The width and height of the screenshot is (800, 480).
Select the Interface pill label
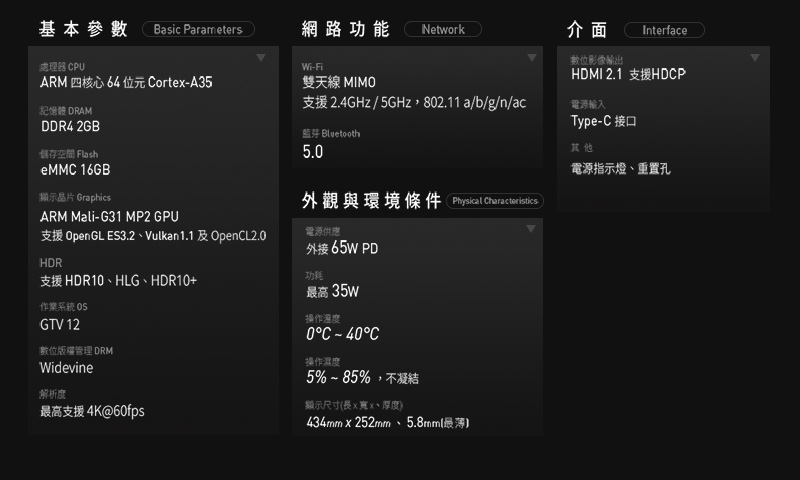pyautogui.click(x=664, y=30)
